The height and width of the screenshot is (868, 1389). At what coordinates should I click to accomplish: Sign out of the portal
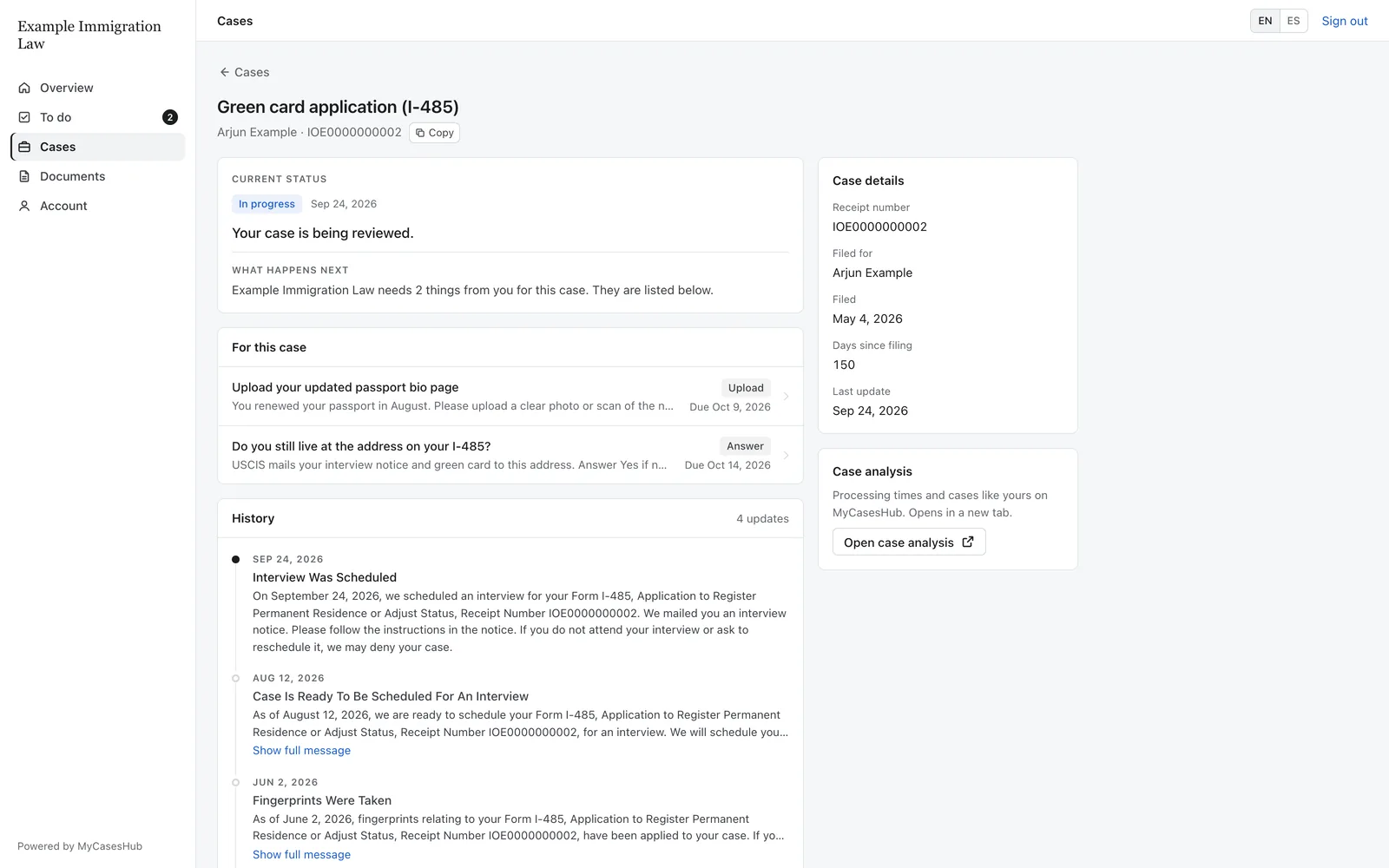tap(1344, 21)
